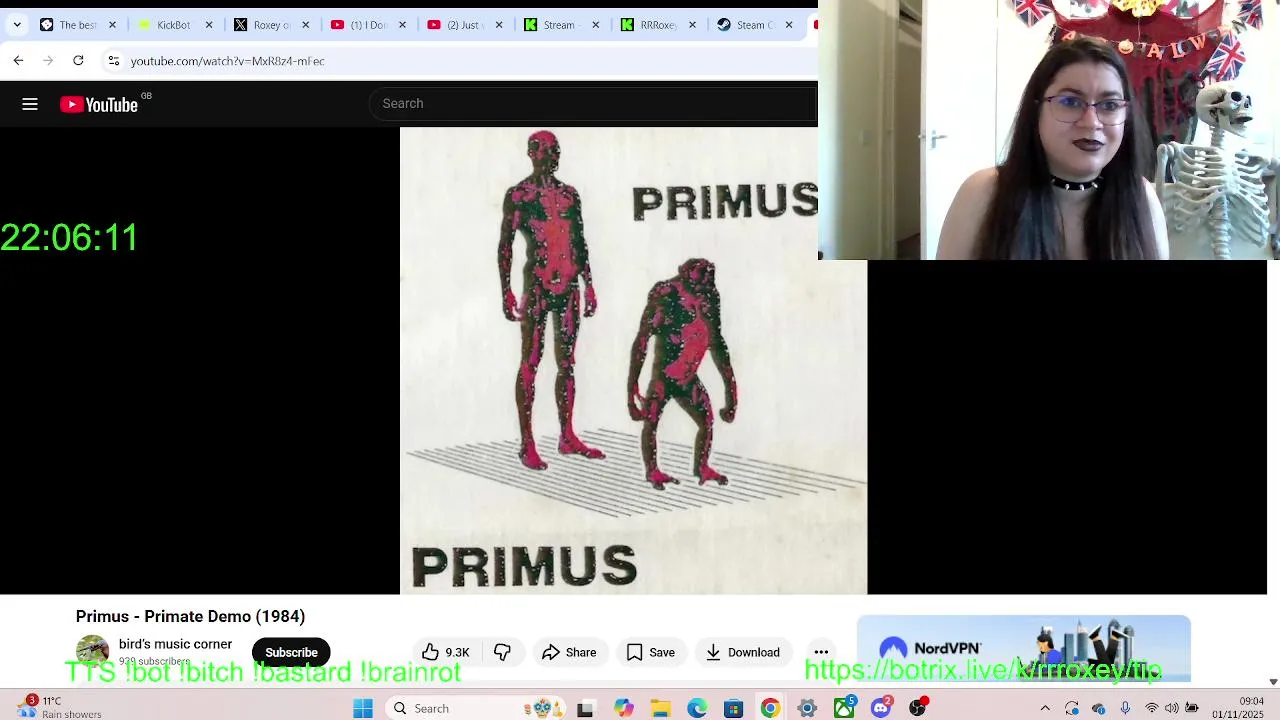The width and height of the screenshot is (1280, 720).
Task: View site information icon in address bar
Action: point(114,61)
